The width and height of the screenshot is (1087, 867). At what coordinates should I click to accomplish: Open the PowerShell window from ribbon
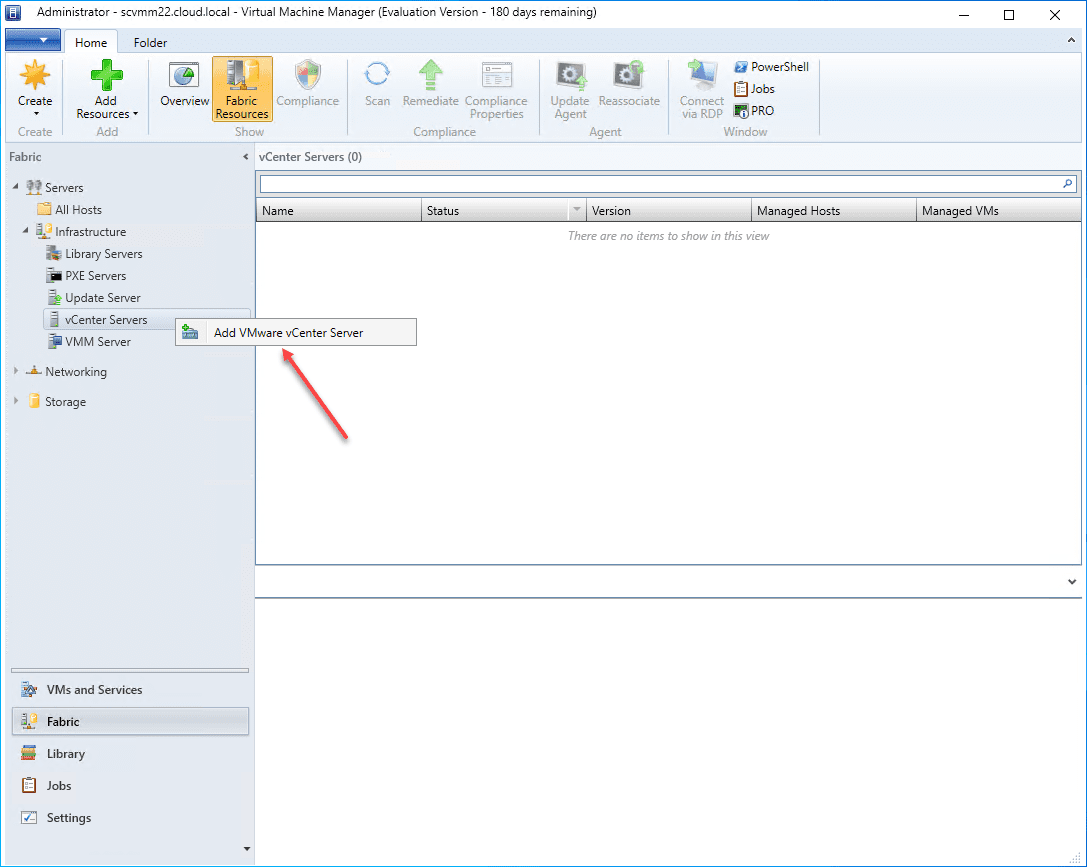click(771, 67)
